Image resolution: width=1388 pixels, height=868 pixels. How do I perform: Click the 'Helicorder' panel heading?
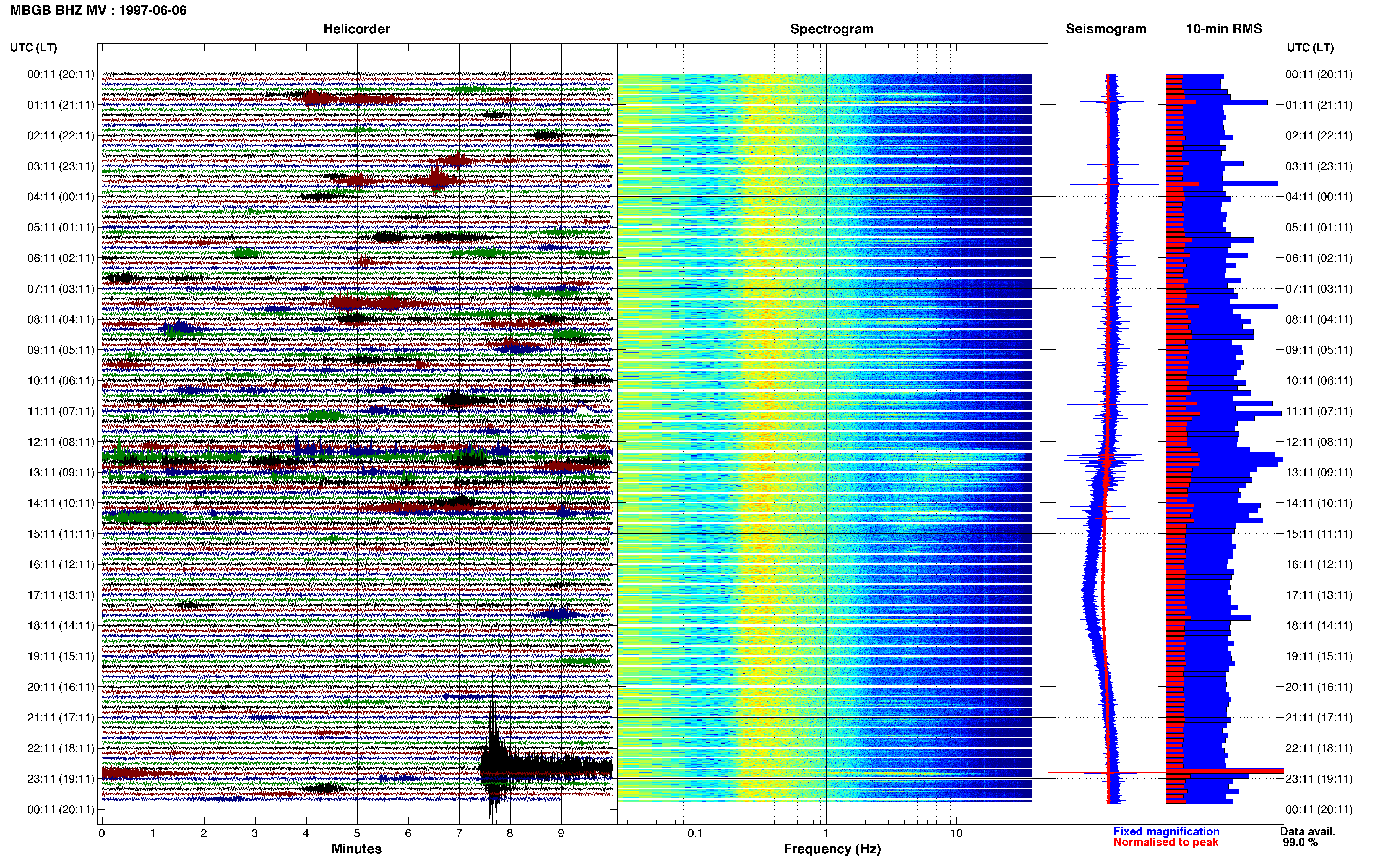click(356, 29)
